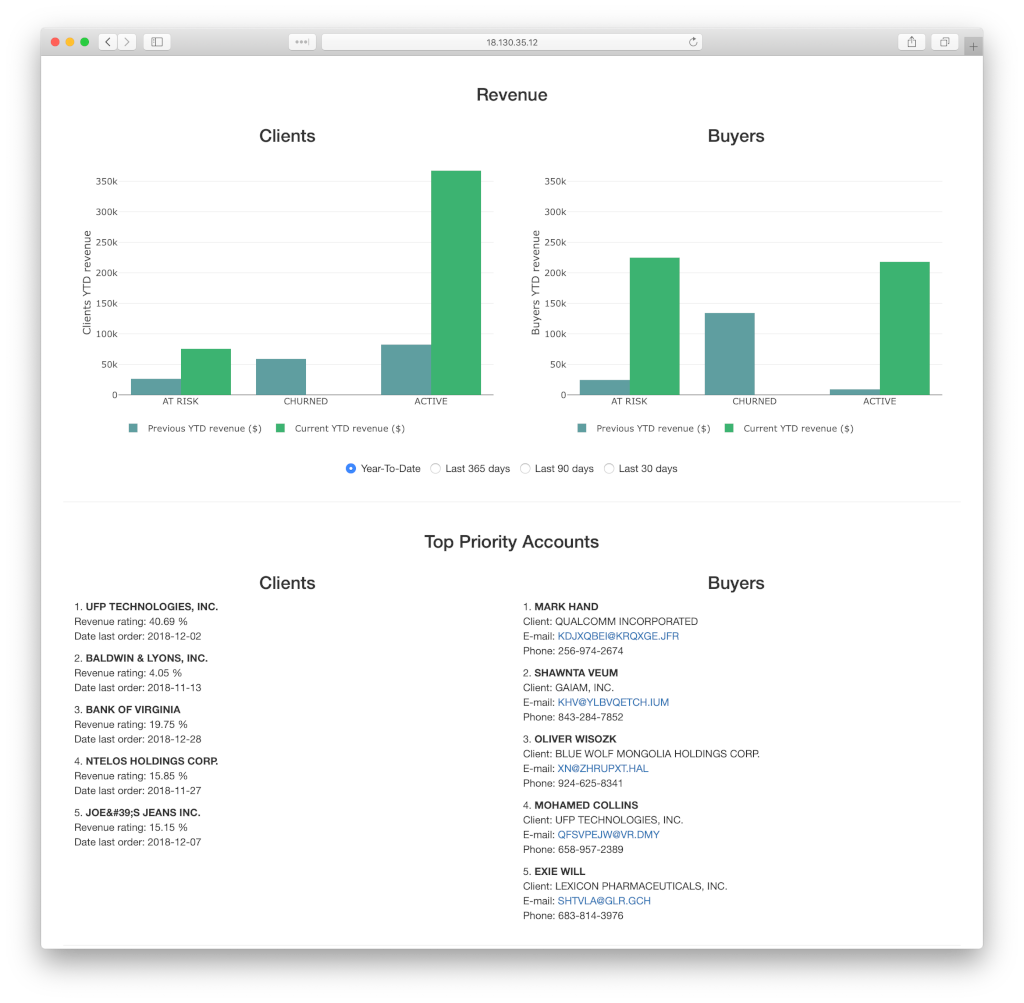Click Client: LEXICON PHARMACEUTICALS, INC. text
1024x1003 pixels.
(625, 886)
